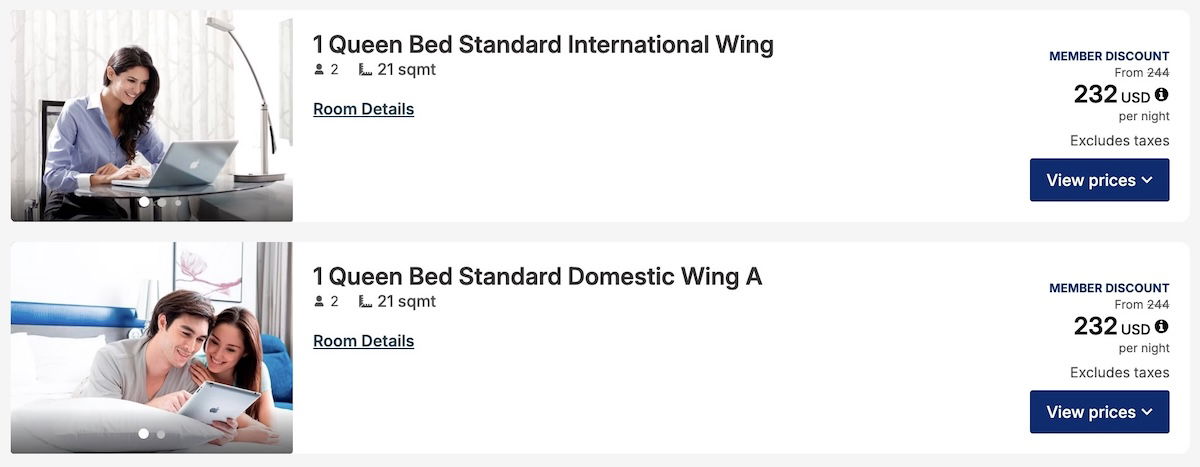
Task: Click the info icon beside Domestic Wing A price
Action: (x=1161, y=327)
